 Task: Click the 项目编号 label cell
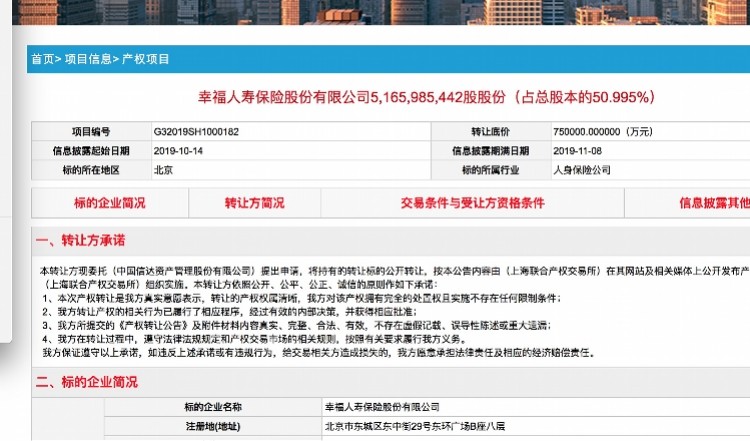pyautogui.click(x=91, y=132)
